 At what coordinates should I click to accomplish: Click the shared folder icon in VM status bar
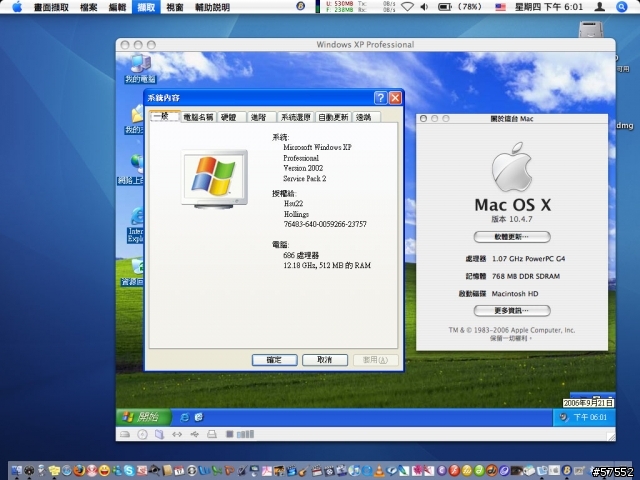[x=159, y=434]
